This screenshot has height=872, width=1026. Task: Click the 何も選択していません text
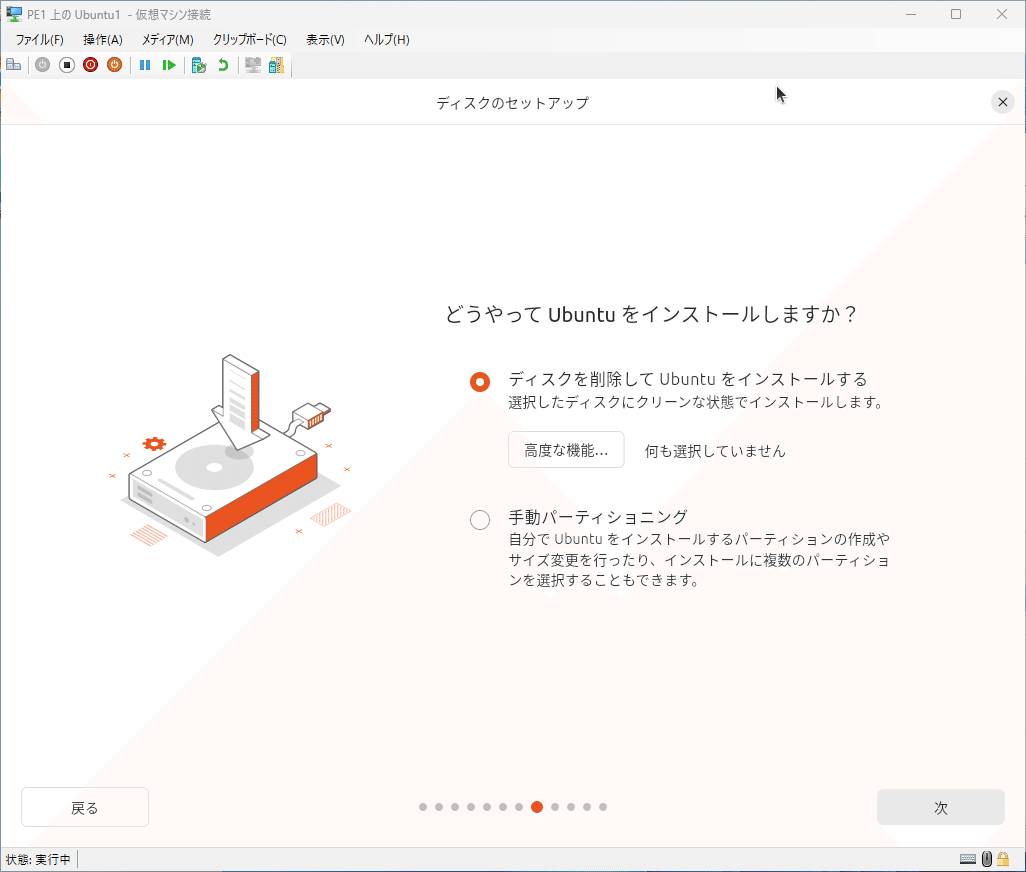(x=715, y=451)
